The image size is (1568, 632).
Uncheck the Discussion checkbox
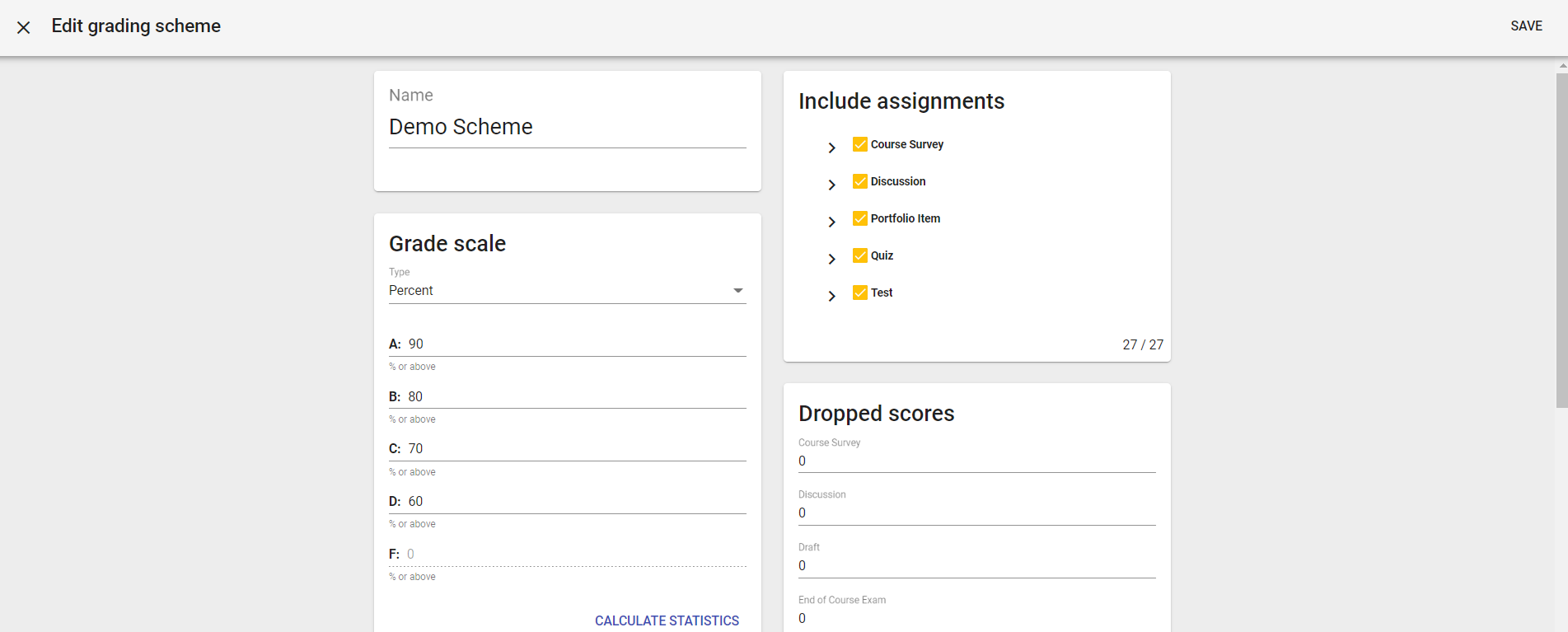tap(860, 181)
